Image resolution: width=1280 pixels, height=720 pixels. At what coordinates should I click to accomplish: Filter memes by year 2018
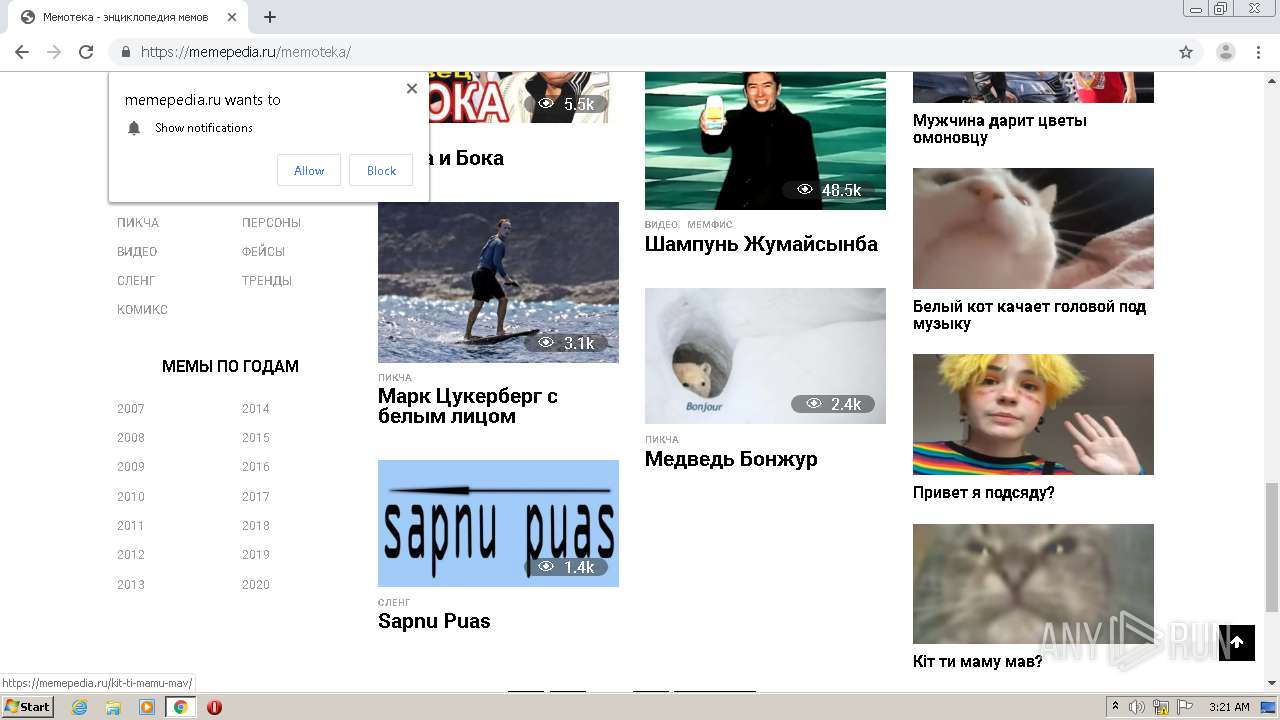click(256, 526)
